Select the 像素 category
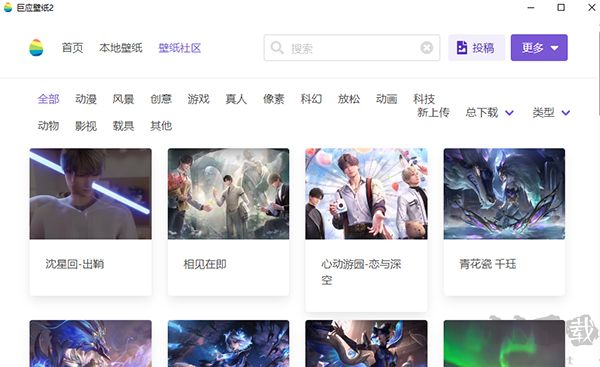 pyautogui.click(x=273, y=99)
